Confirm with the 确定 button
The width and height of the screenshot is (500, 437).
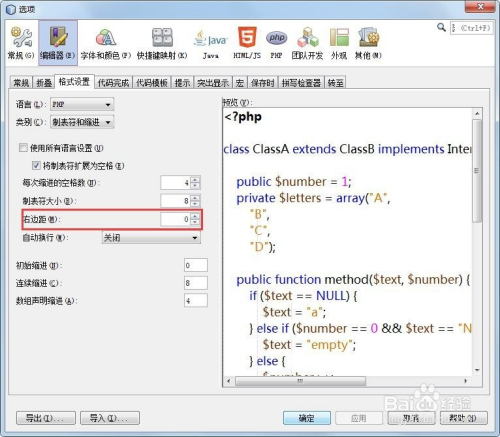pyautogui.click(x=307, y=418)
